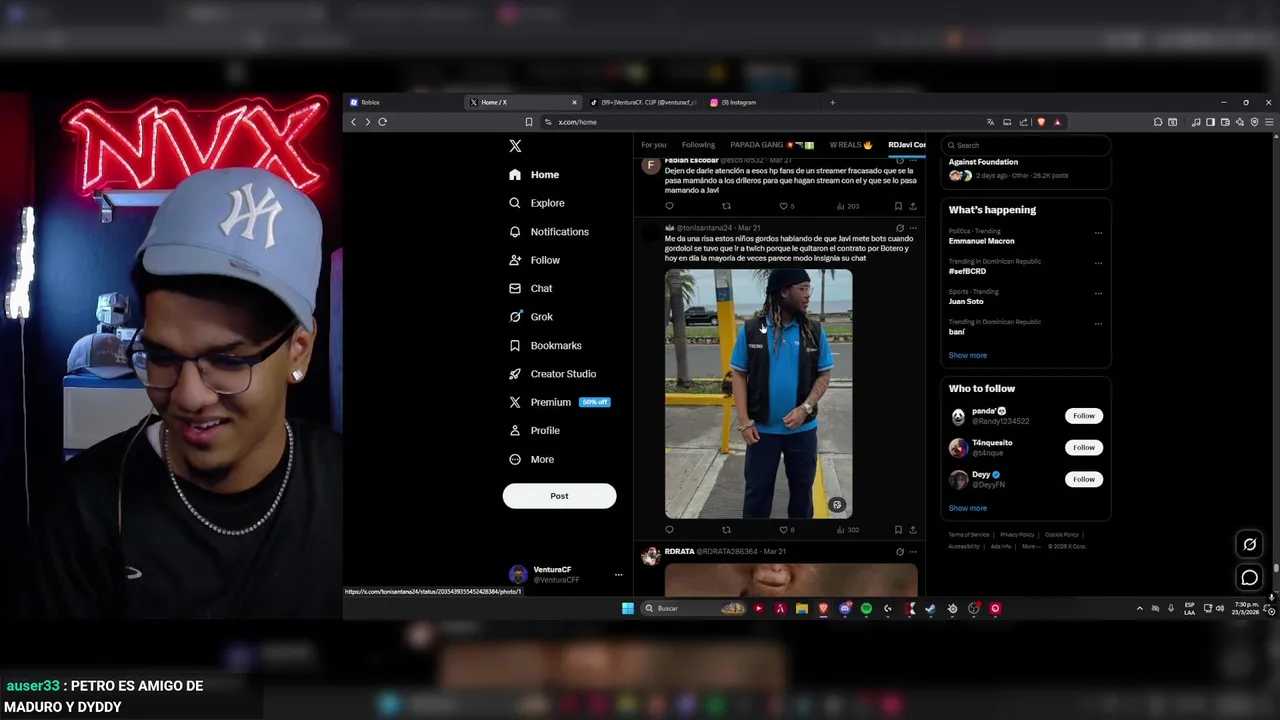Open Profile in the sidebar
Screen dimensions: 1280x720
534,431
